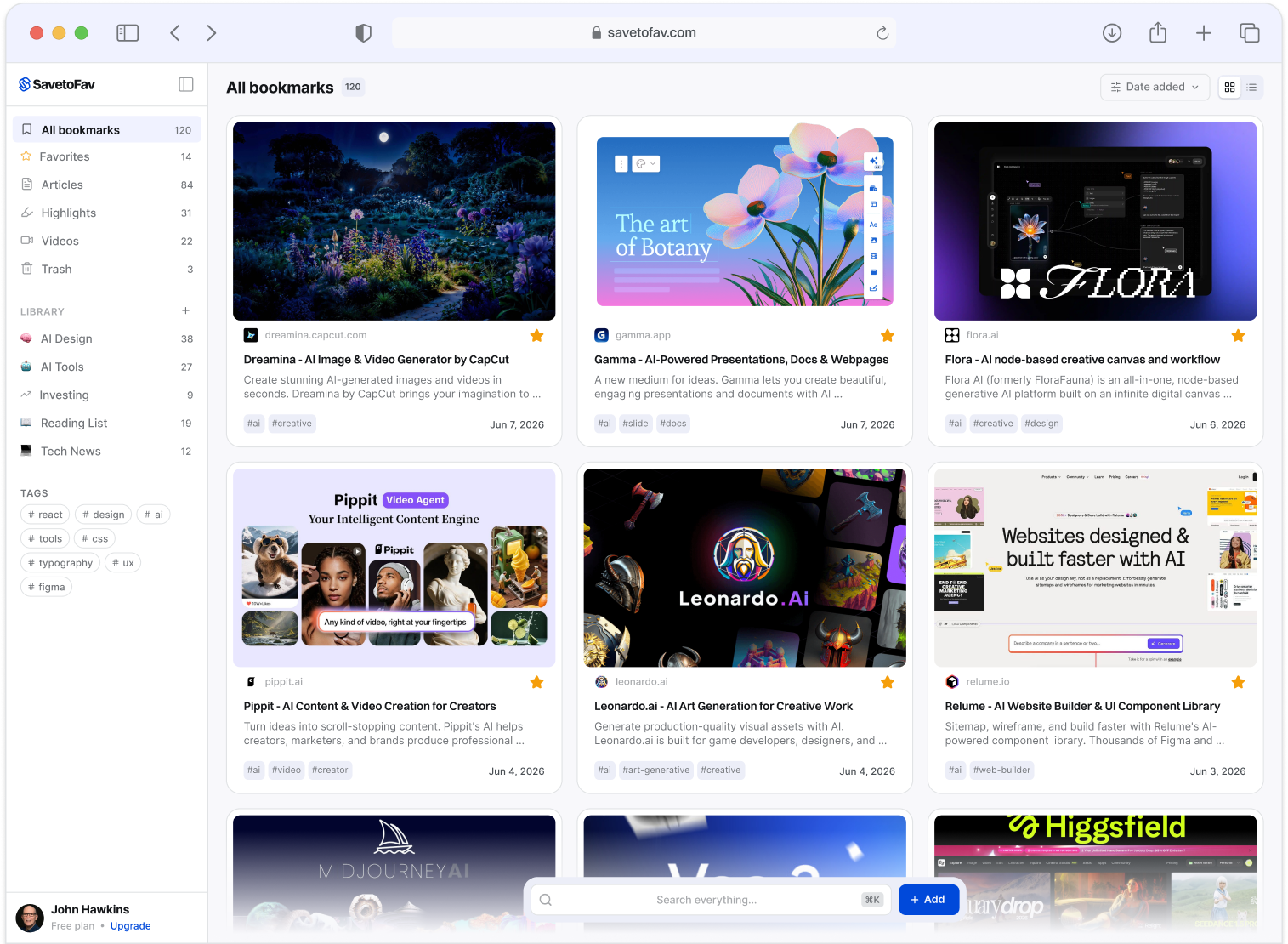Image resolution: width=1288 pixels, height=944 pixels.
Task: Open the Relume bookmark title
Action: 1082,706
